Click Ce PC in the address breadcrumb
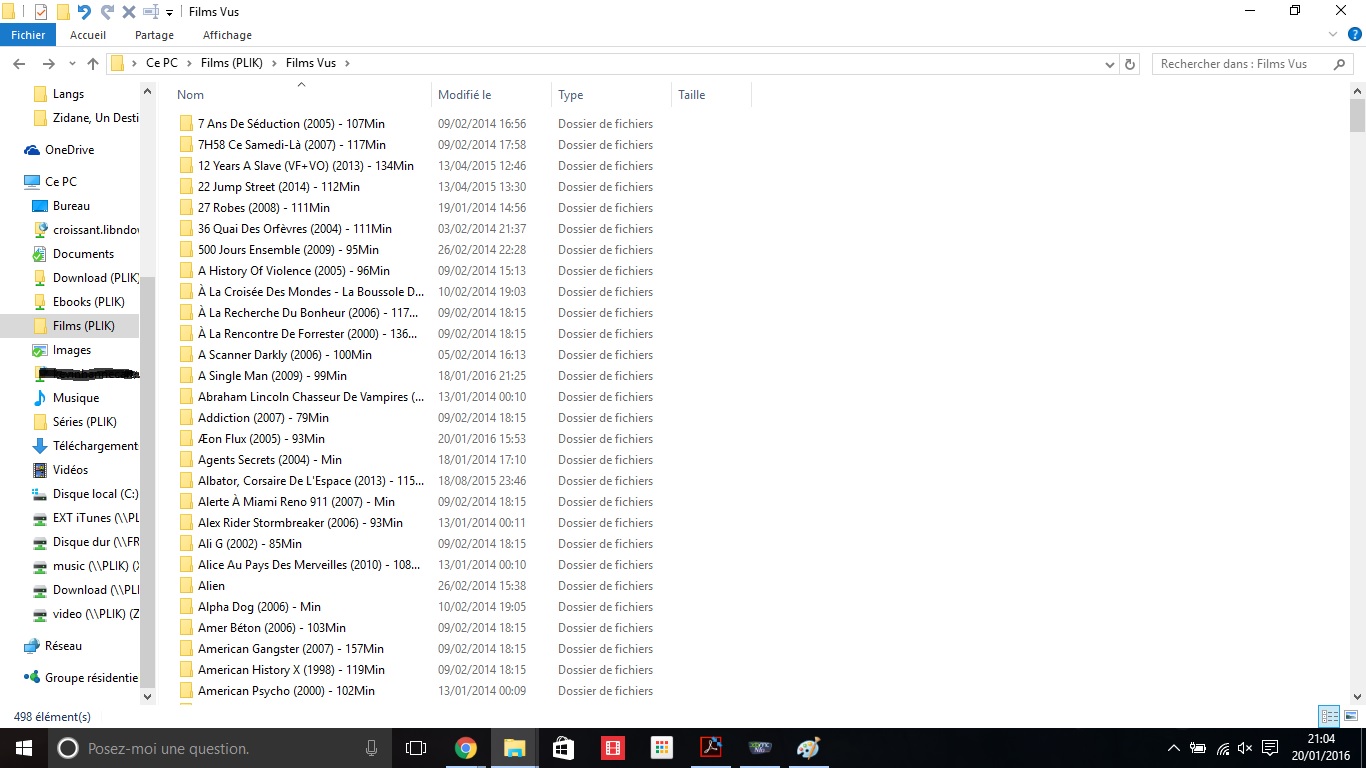 161,63
